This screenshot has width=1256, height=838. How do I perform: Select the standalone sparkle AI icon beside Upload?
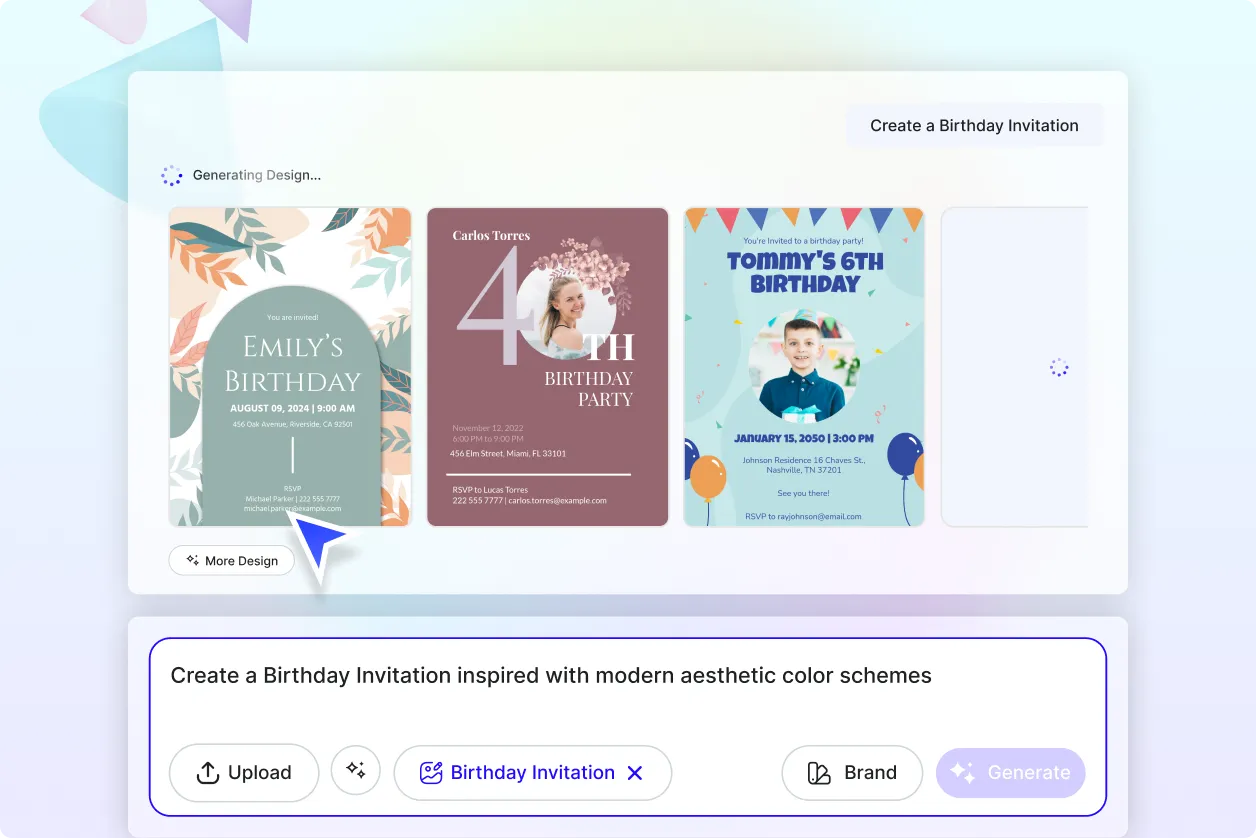[356, 770]
